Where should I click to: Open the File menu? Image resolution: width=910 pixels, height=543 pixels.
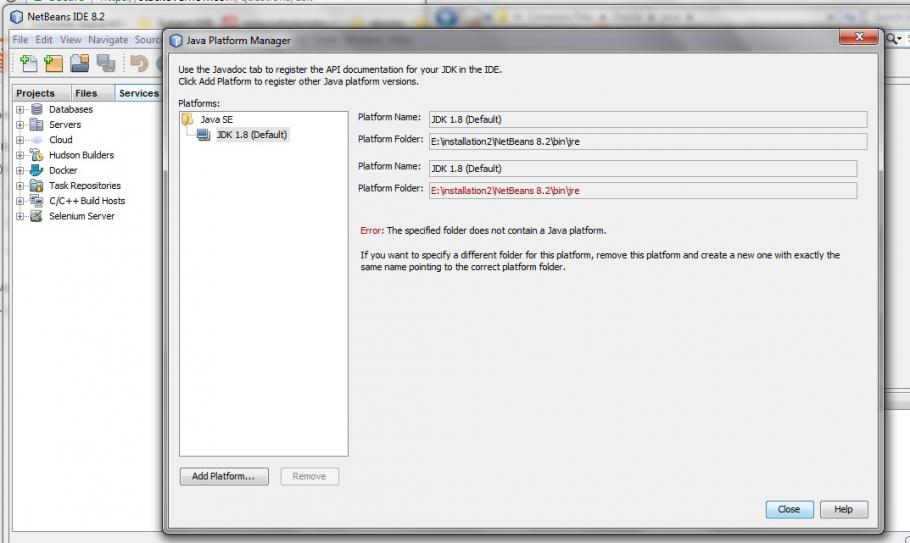tap(20, 39)
